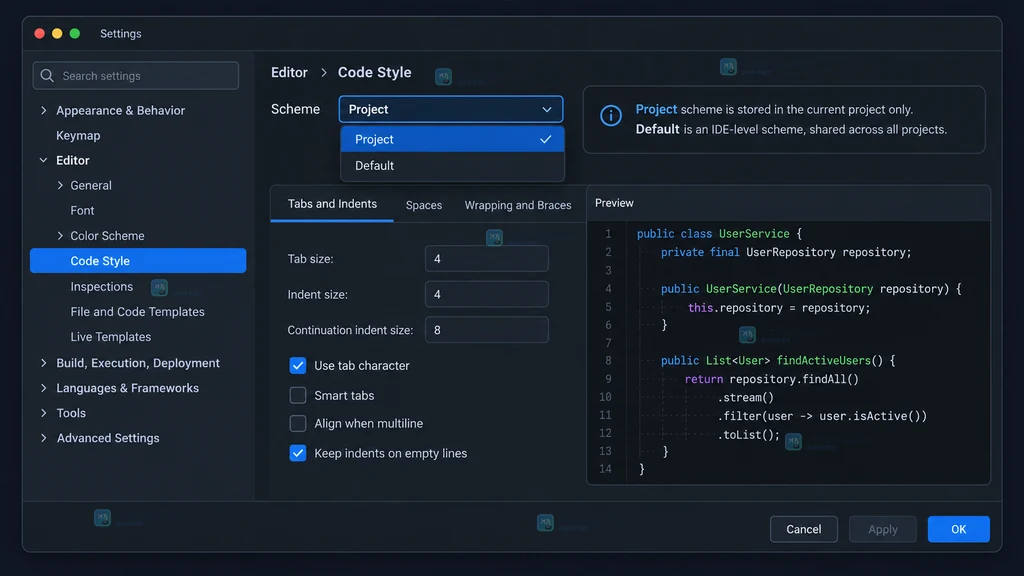Screen dimensions: 1024x576
Task: Select Keymap in the sidebar
Action: (x=78, y=135)
